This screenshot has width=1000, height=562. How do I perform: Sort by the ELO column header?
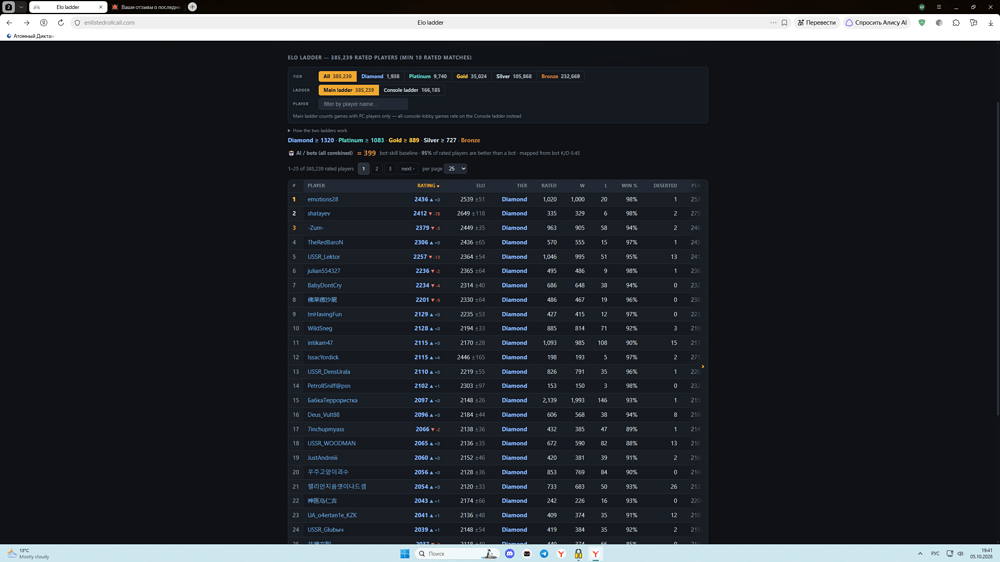point(480,186)
